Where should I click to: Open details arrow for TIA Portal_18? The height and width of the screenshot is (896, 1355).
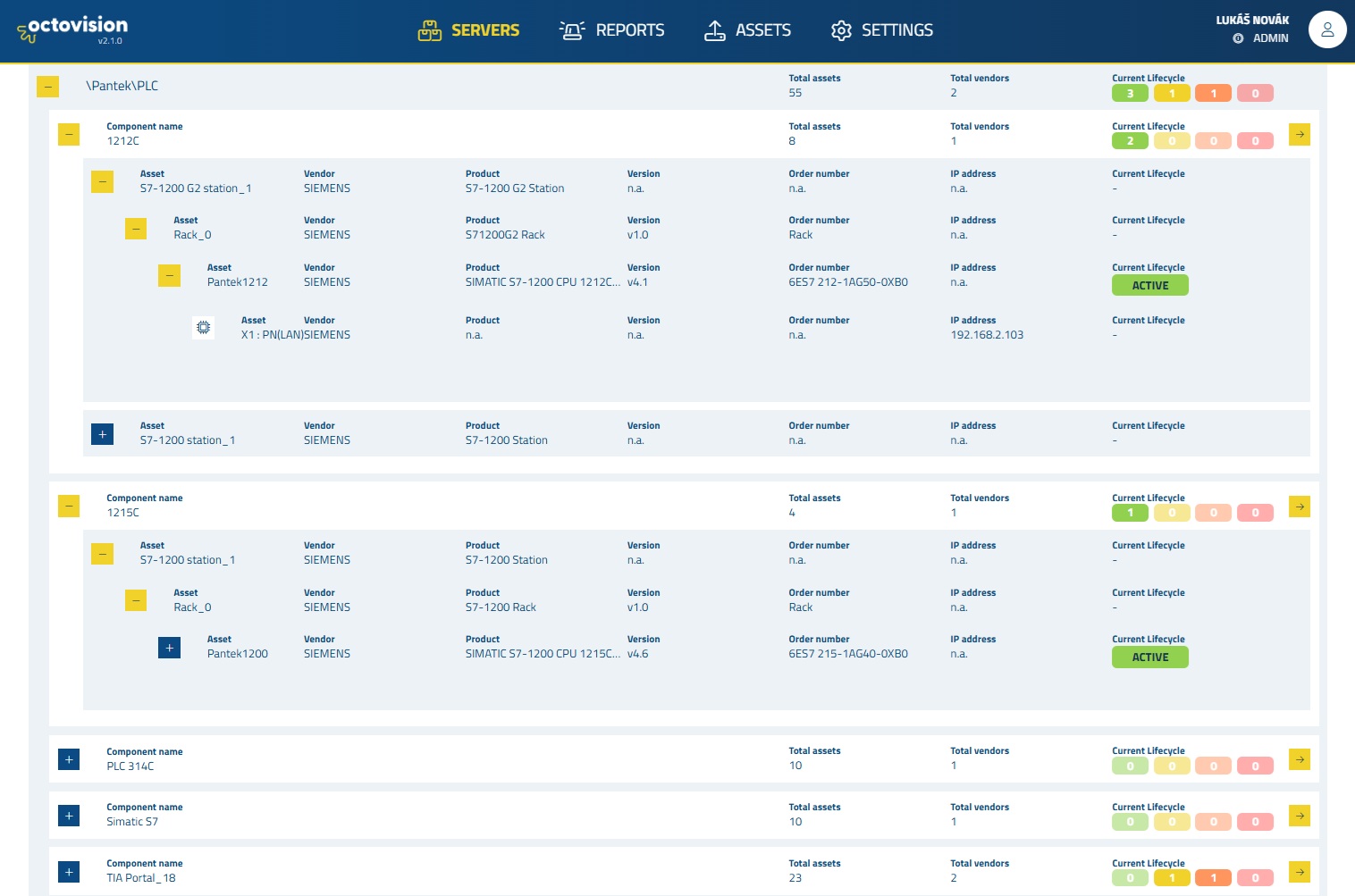point(1300,872)
